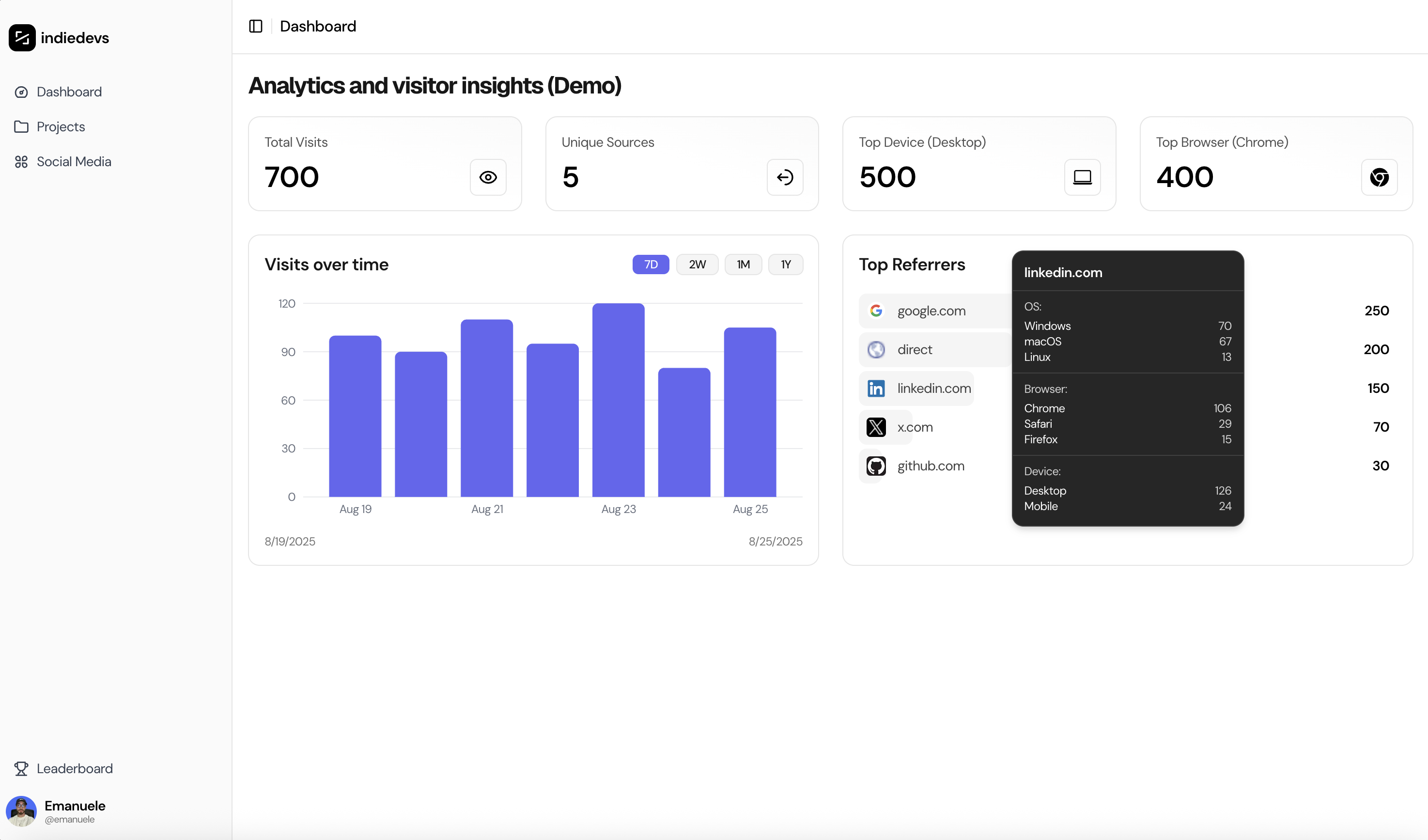Viewport: 1428px width, 840px height.
Task: Click the Projects folder icon
Action: 21,126
